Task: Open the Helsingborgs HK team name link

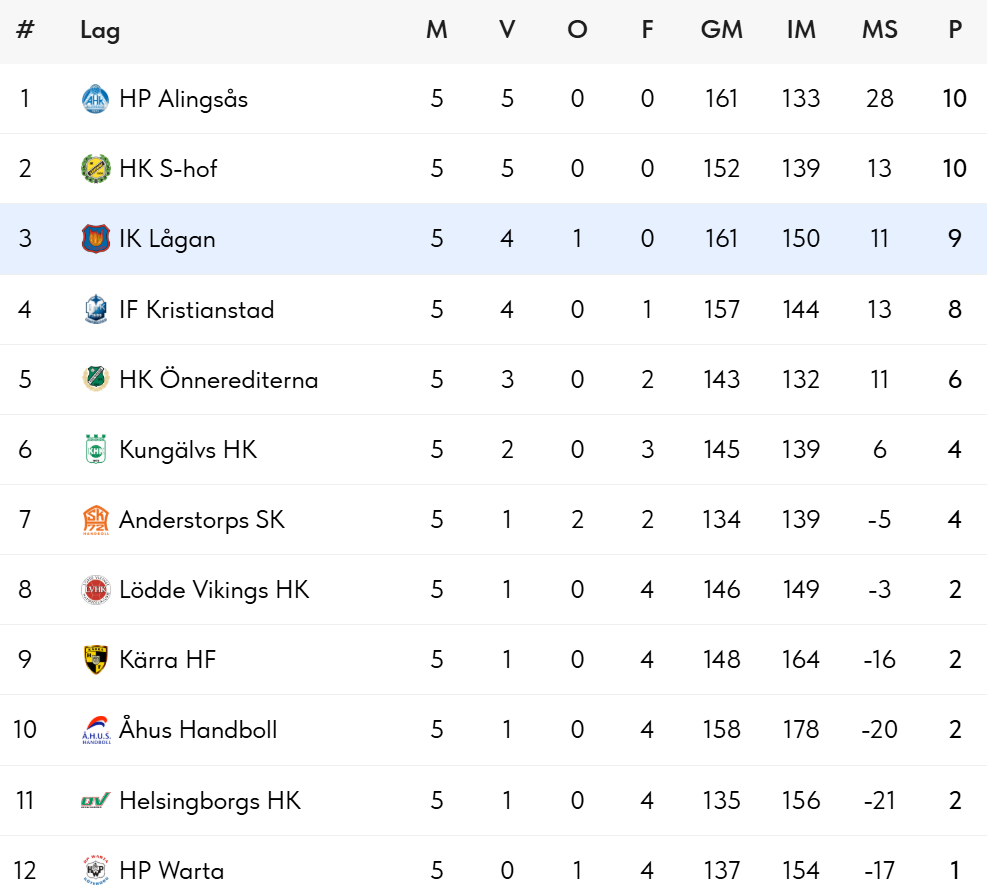Action: coord(209,801)
